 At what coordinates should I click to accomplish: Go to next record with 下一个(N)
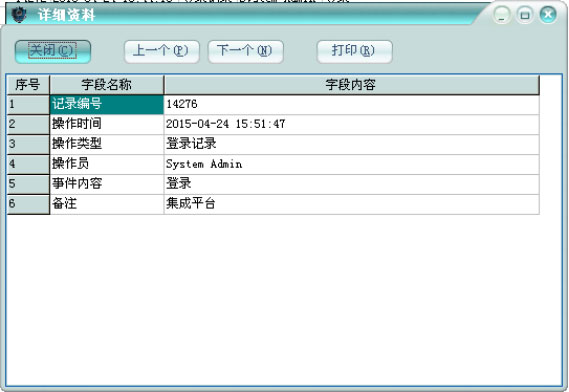tap(246, 52)
